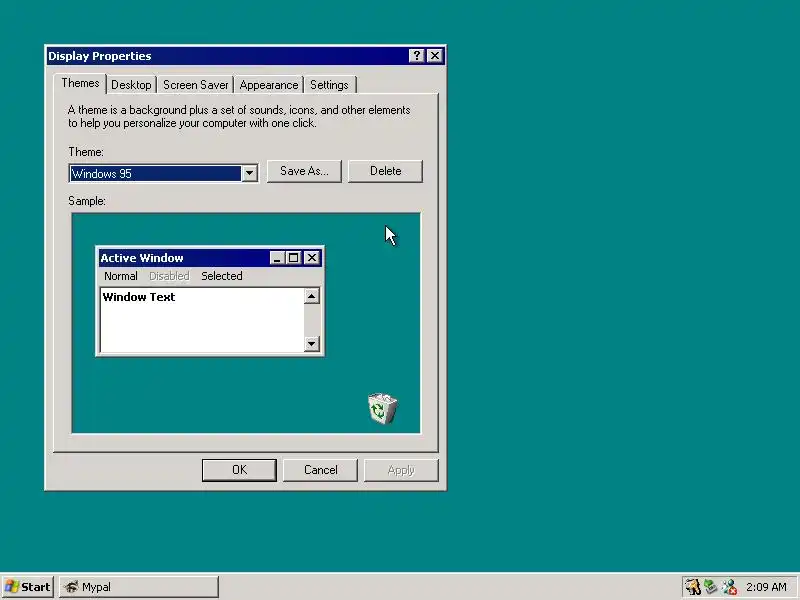Click the Mypal browser icon in taskbar

71,587
